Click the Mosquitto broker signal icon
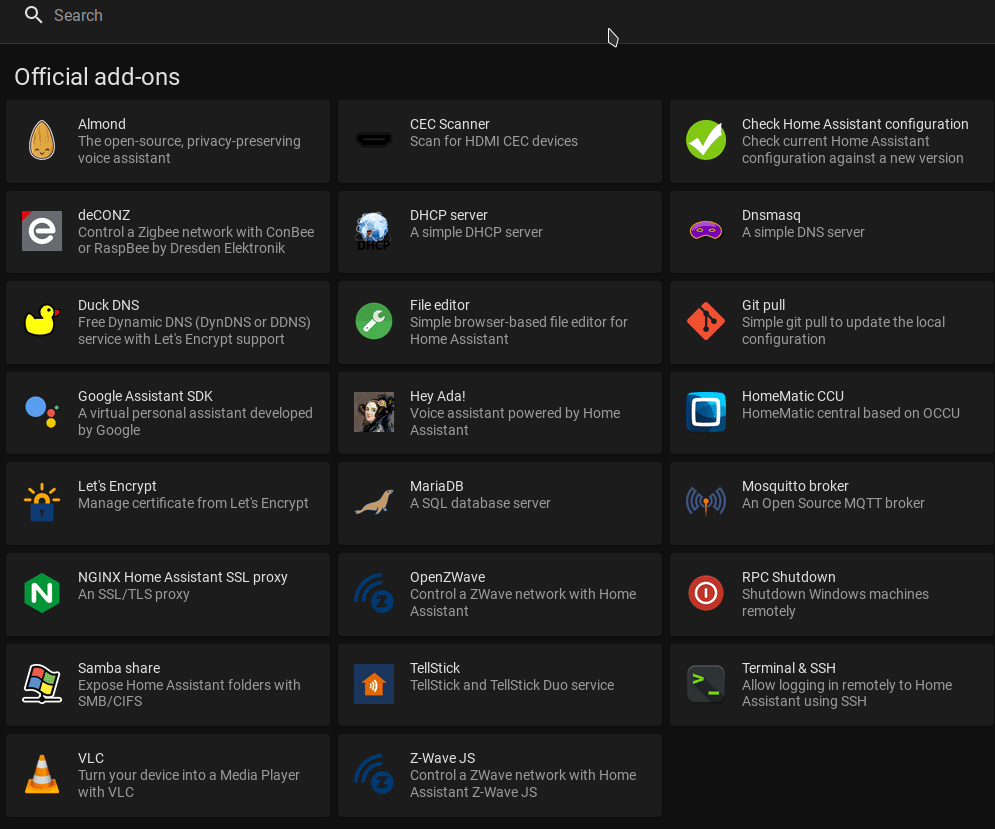The image size is (995, 829). 706,501
